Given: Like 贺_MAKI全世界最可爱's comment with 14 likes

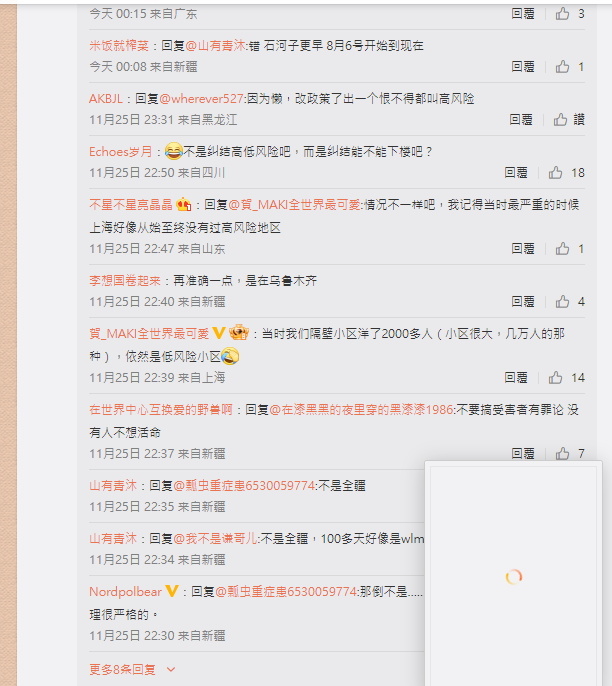Looking at the screenshot, I should coord(556,377).
